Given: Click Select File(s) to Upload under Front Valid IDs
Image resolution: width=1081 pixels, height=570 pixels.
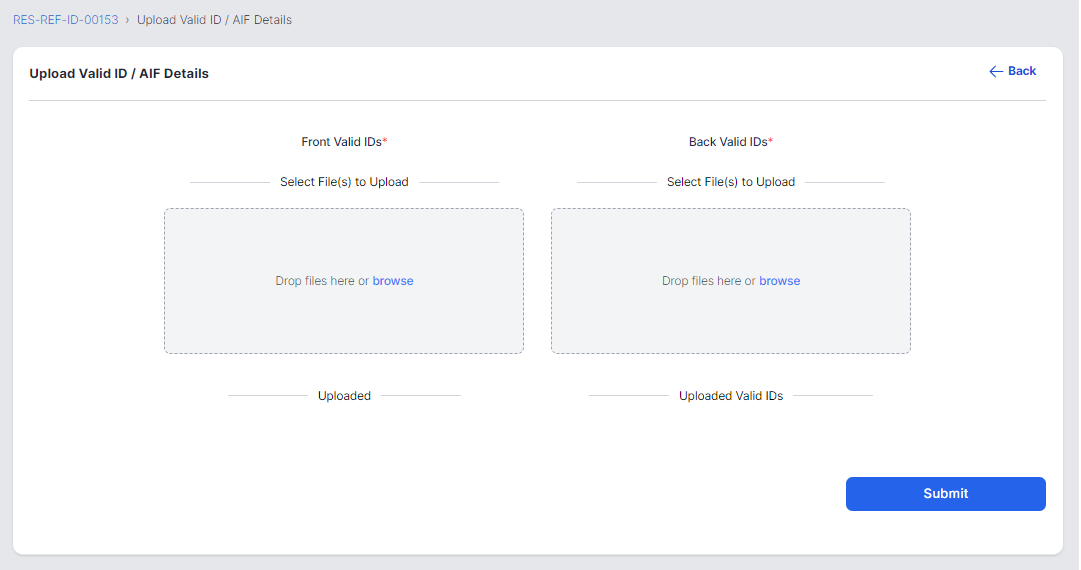Looking at the screenshot, I should tap(344, 182).
